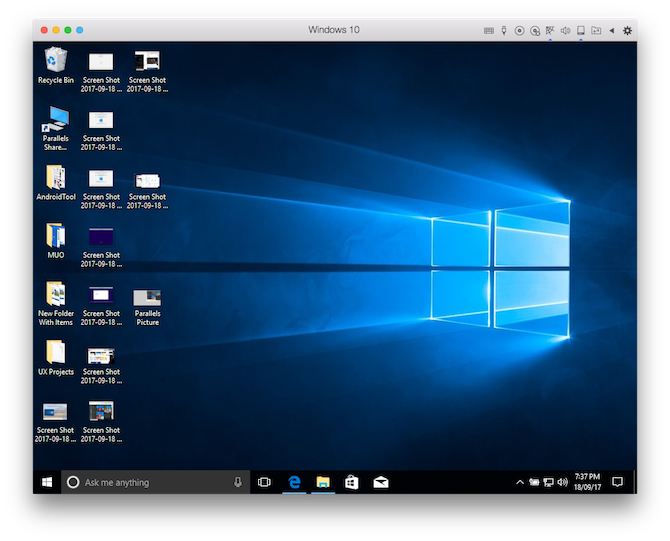This screenshot has height=541, width=670.
Task: Open Microsoft Edge from taskbar
Action: click(x=294, y=482)
